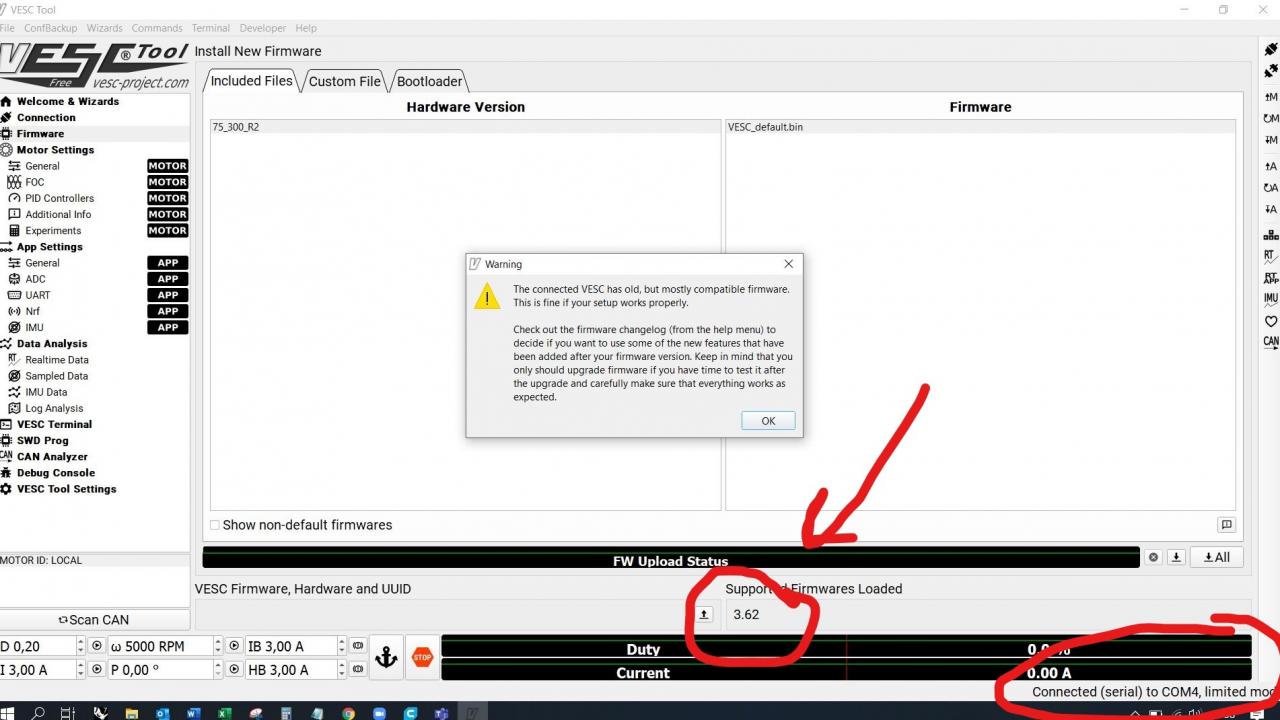This screenshot has height=720, width=1280.
Task: Click the Scan CAN button
Action: (x=94, y=620)
